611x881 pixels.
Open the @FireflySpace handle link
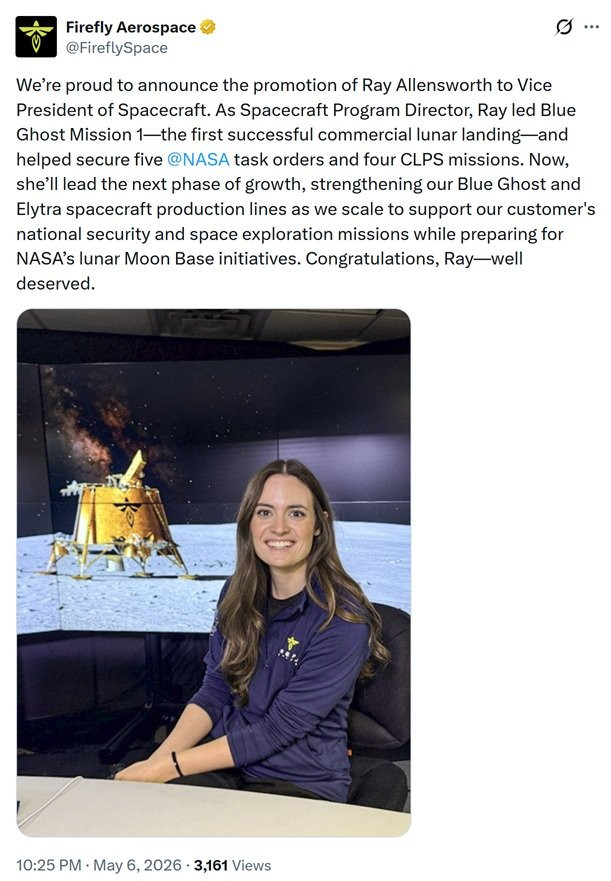(116, 48)
